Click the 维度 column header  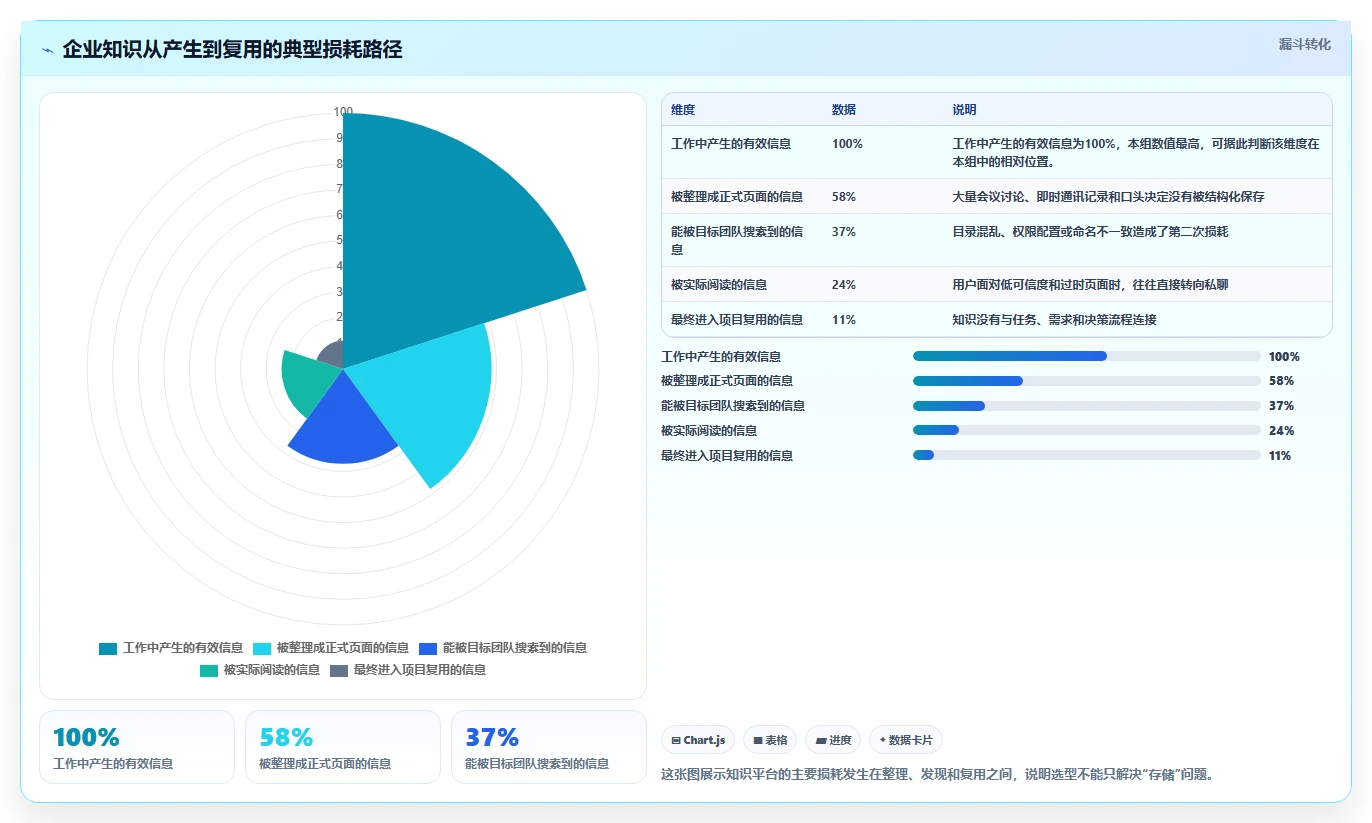pos(683,110)
